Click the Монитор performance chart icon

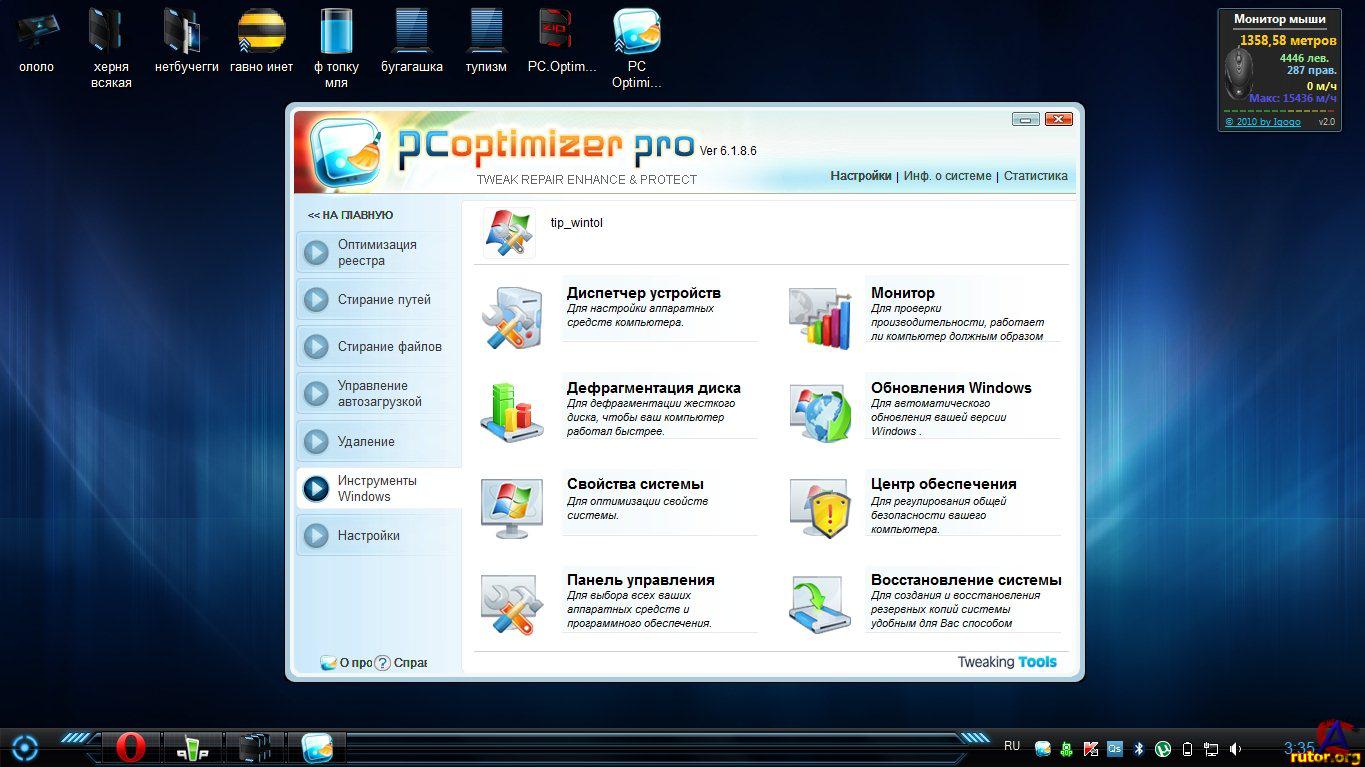[819, 316]
